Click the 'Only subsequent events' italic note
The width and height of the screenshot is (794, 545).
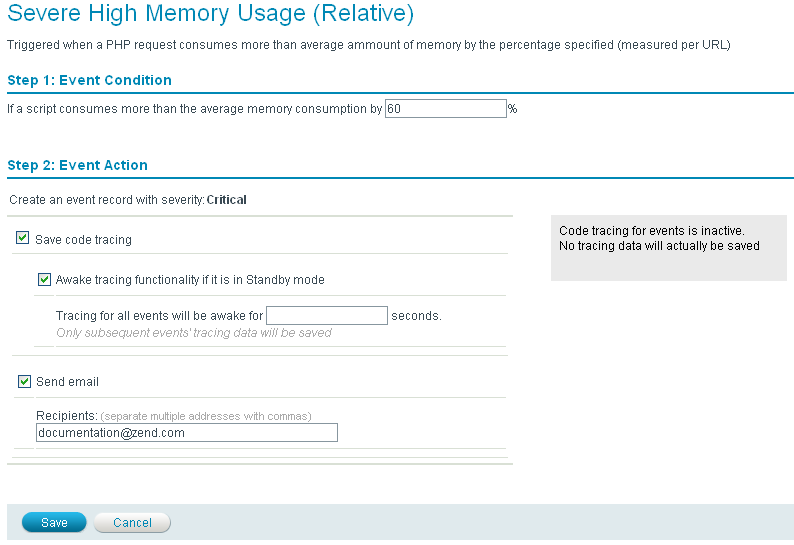point(194,333)
